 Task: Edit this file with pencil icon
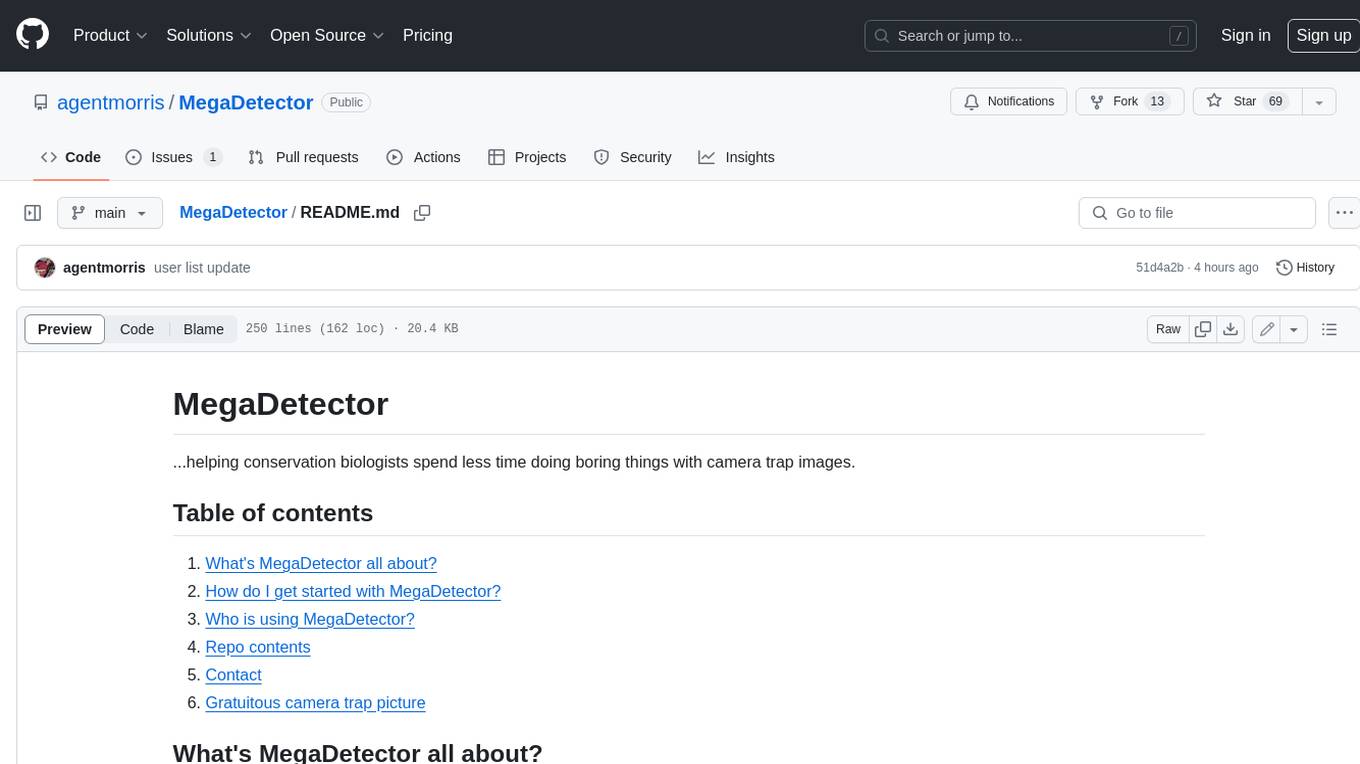pyautogui.click(x=1266, y=329)
